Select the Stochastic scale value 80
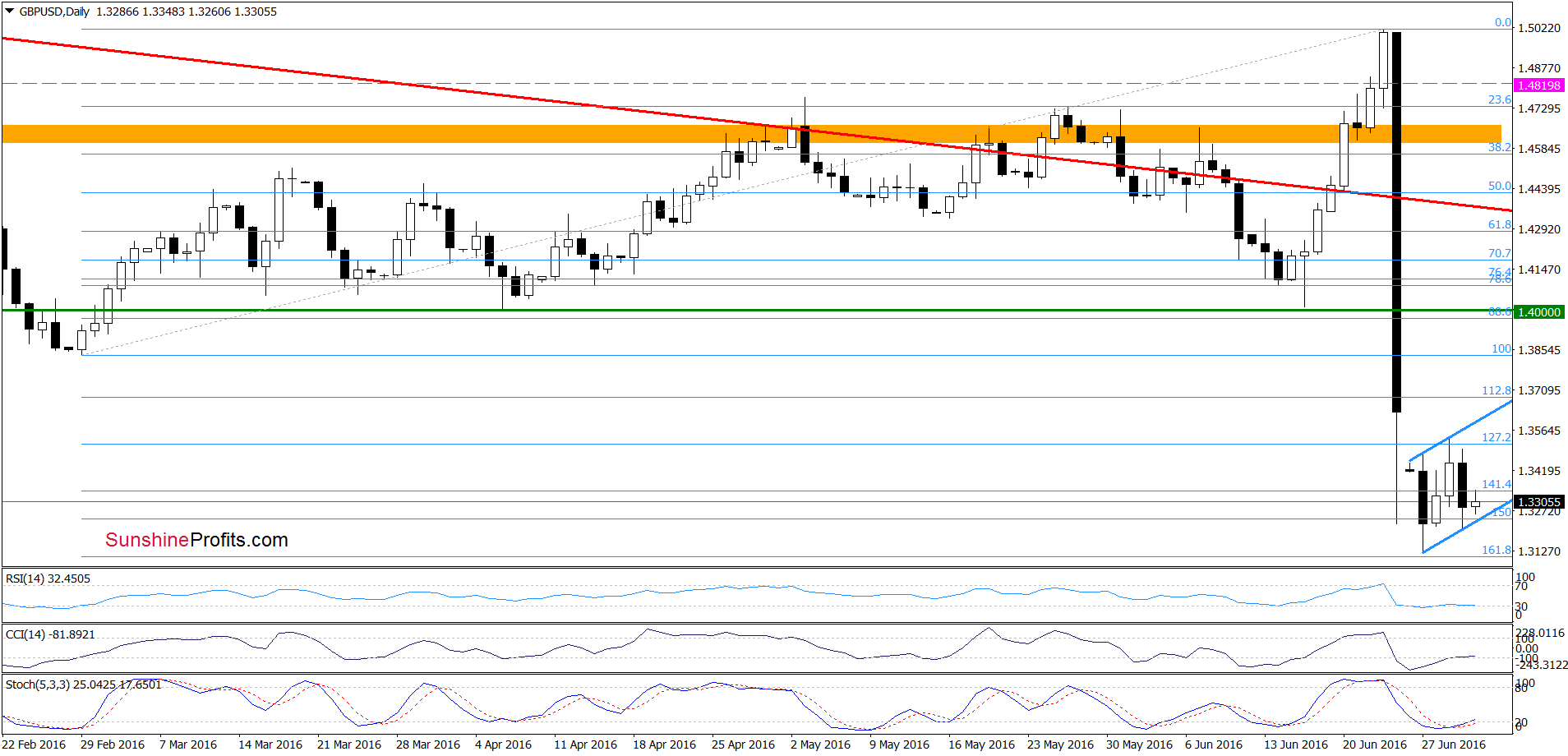The width and height of the screenshot is (1568, 756). tap(1522, 688)
